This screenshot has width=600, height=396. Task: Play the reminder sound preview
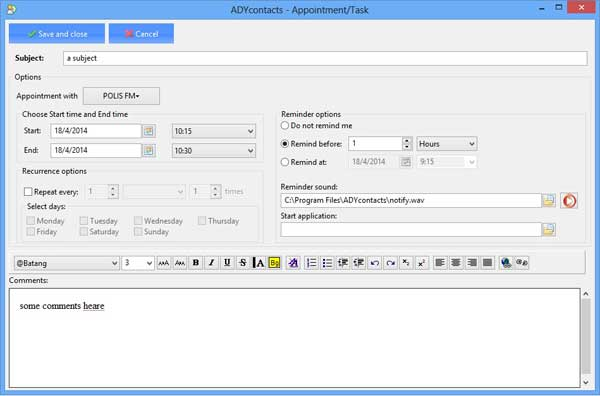[x=569, y=200]
